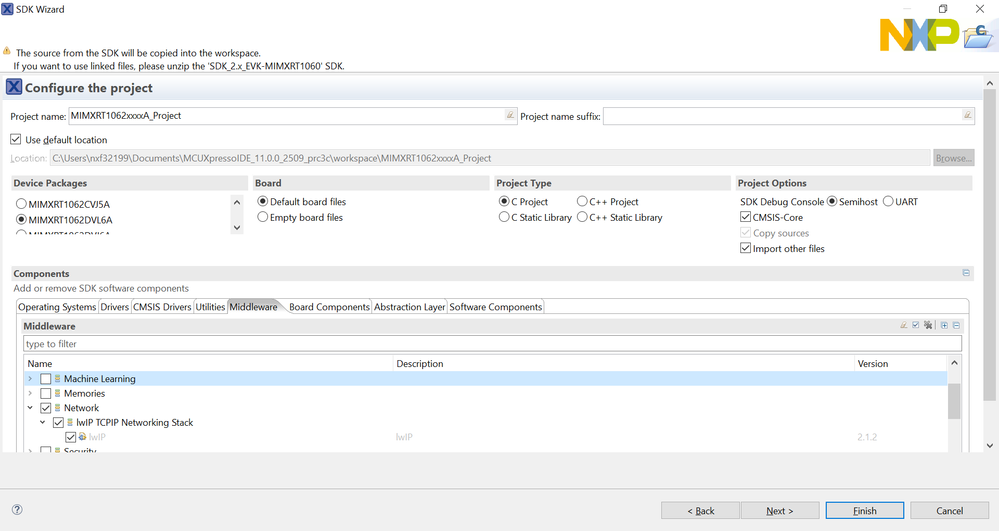Uncheck the lwIP component checkbox
This screenshot has width=999, height=531.
(71, 437)
